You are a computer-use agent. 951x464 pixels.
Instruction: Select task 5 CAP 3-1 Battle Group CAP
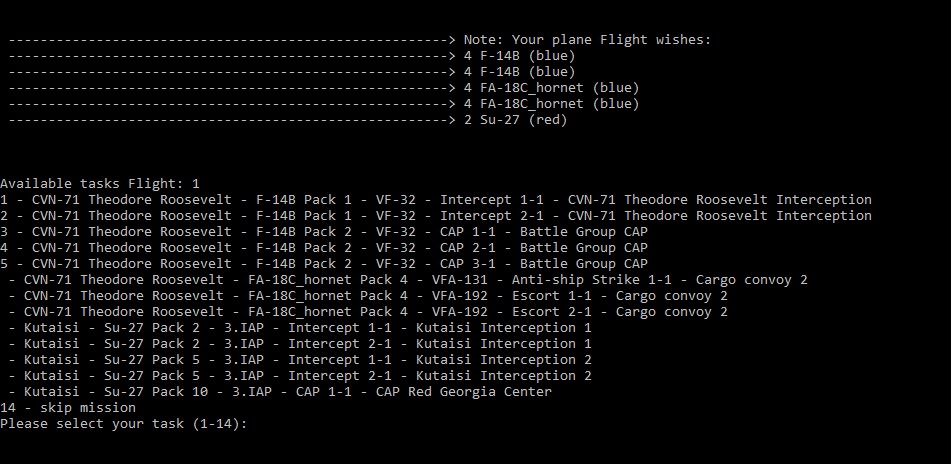(x=324, y=263)
